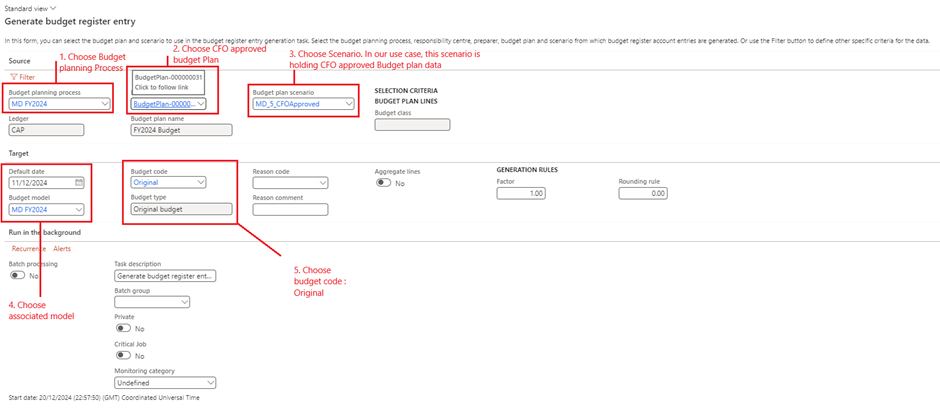
Task: Click the Generate budget register entry title
Action: (x=70, y=22)
